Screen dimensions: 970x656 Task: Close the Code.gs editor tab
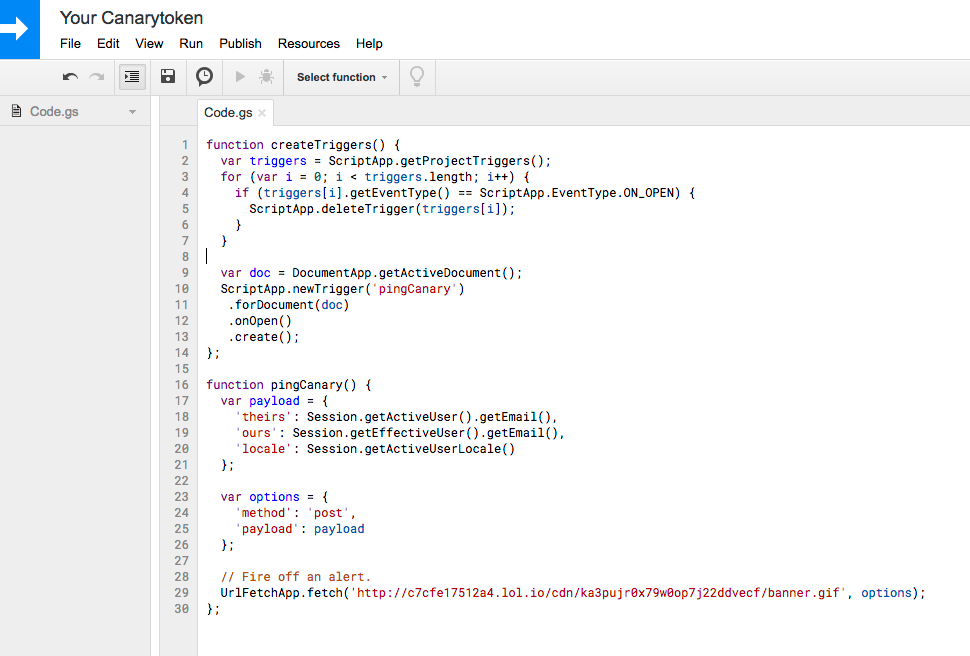click(x=262, y=113)
